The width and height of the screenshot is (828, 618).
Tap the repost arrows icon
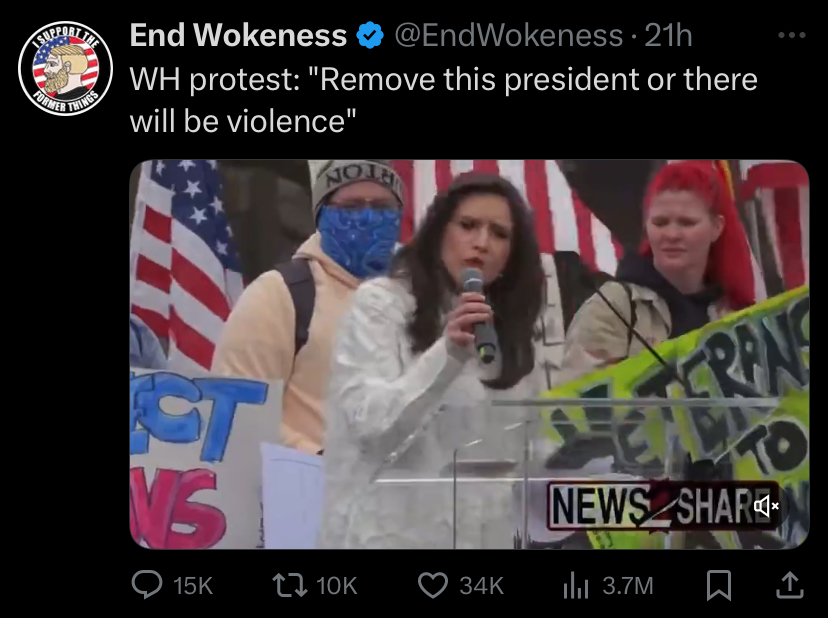(289, 585)
